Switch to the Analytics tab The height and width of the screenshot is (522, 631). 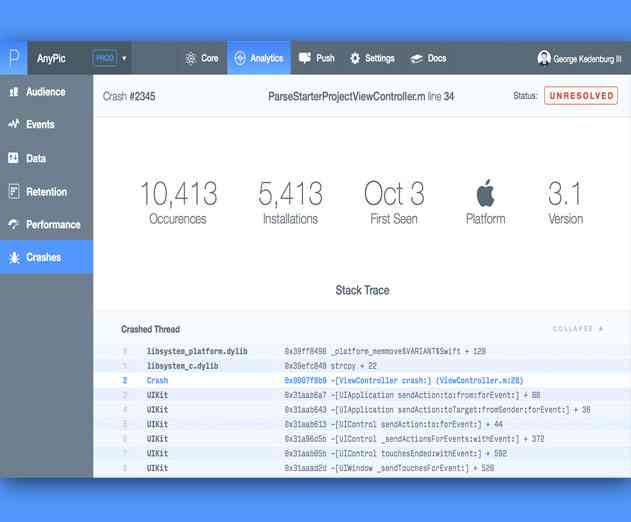pyautogui.click(x=259, y=58)
